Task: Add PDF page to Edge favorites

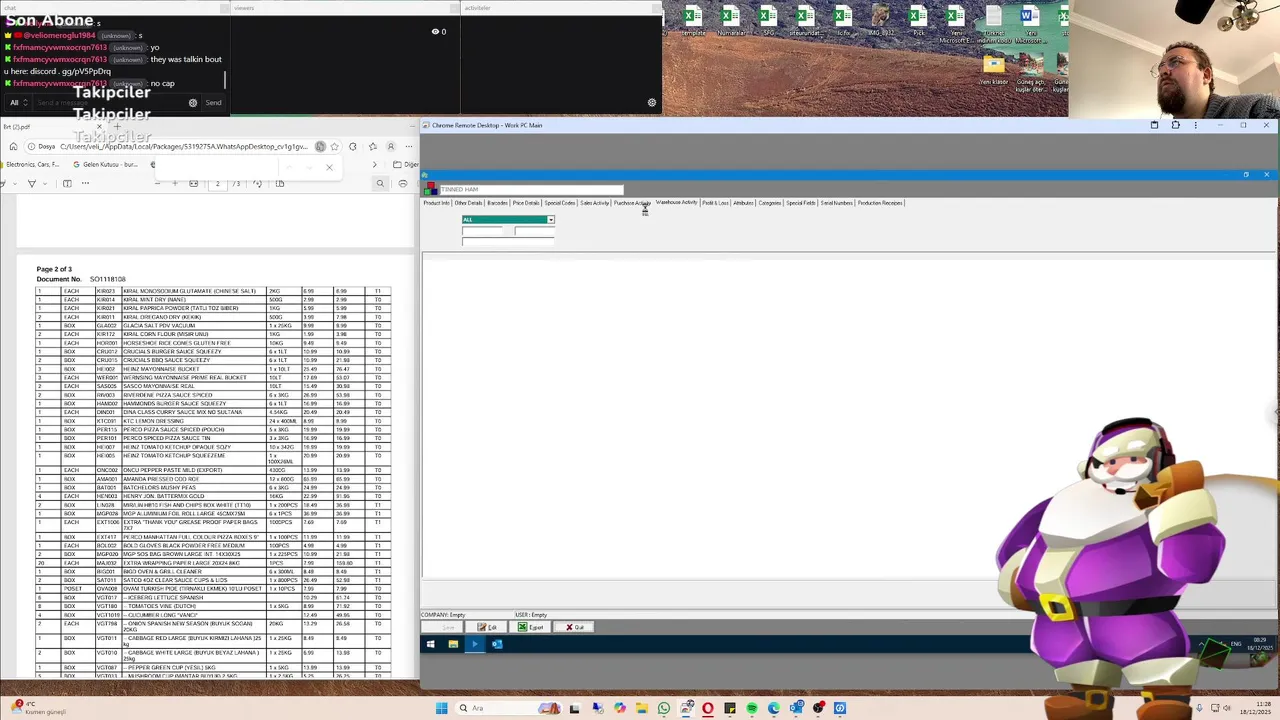Action: [x=334, y=147]
